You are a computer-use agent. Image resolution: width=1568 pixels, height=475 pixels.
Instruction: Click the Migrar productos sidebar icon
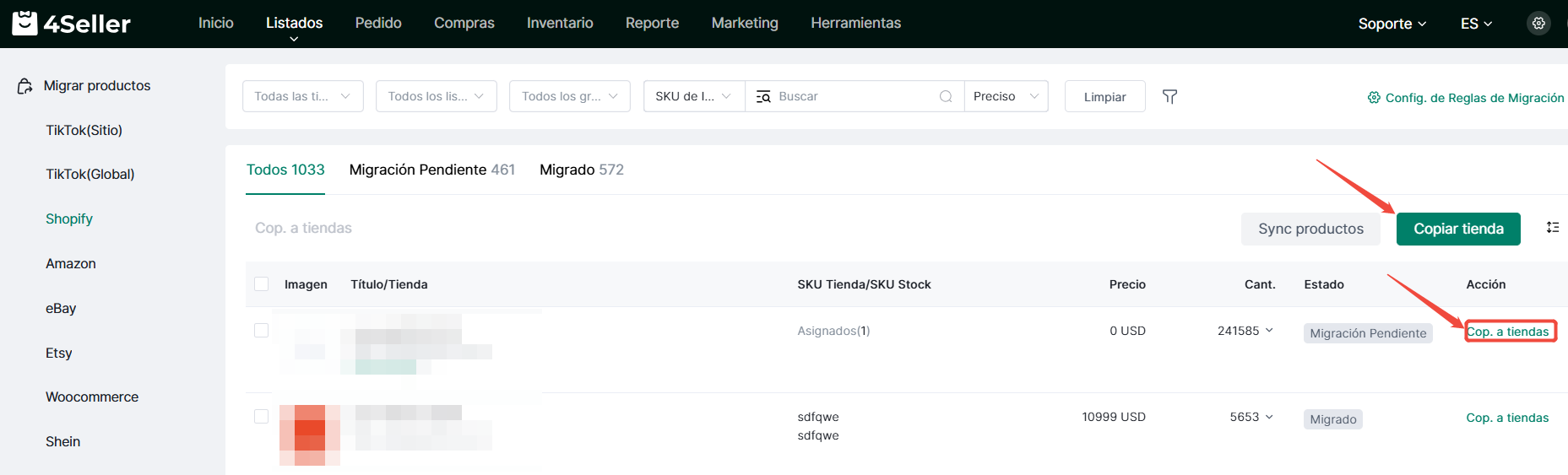(25, 86)
